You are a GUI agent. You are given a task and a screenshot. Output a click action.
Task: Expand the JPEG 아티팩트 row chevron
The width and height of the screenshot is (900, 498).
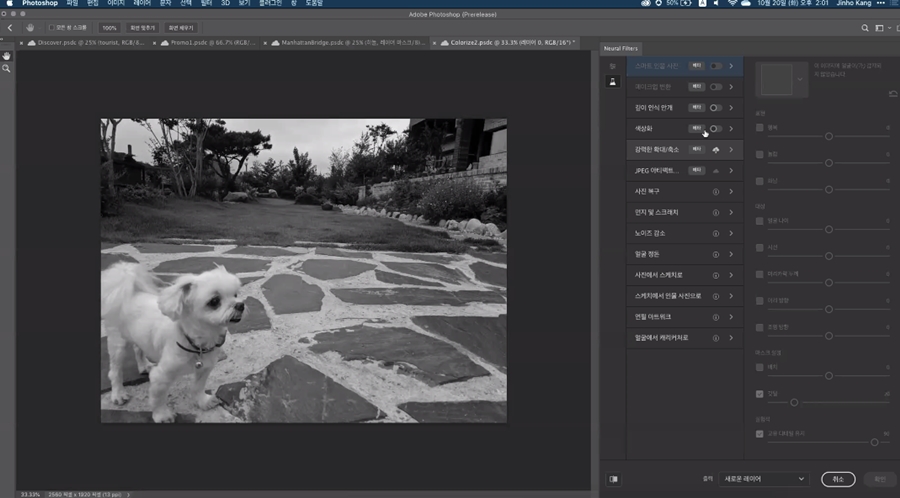tap(731, 170)
